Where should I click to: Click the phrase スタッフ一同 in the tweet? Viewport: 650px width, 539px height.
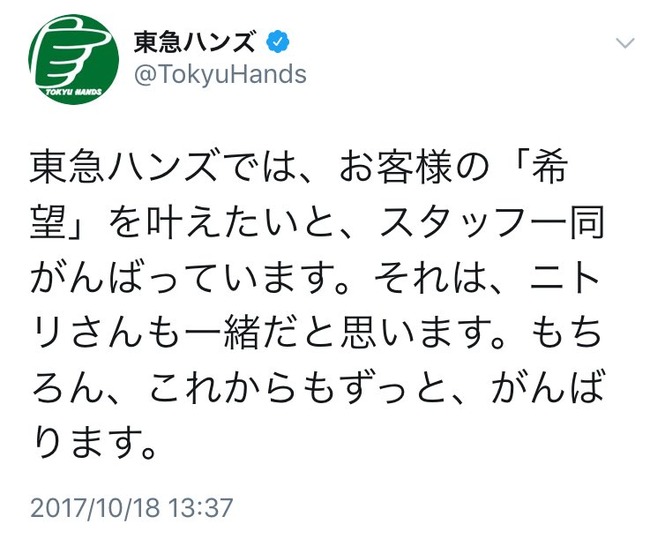pyautogui.click(x=492, y=223)
